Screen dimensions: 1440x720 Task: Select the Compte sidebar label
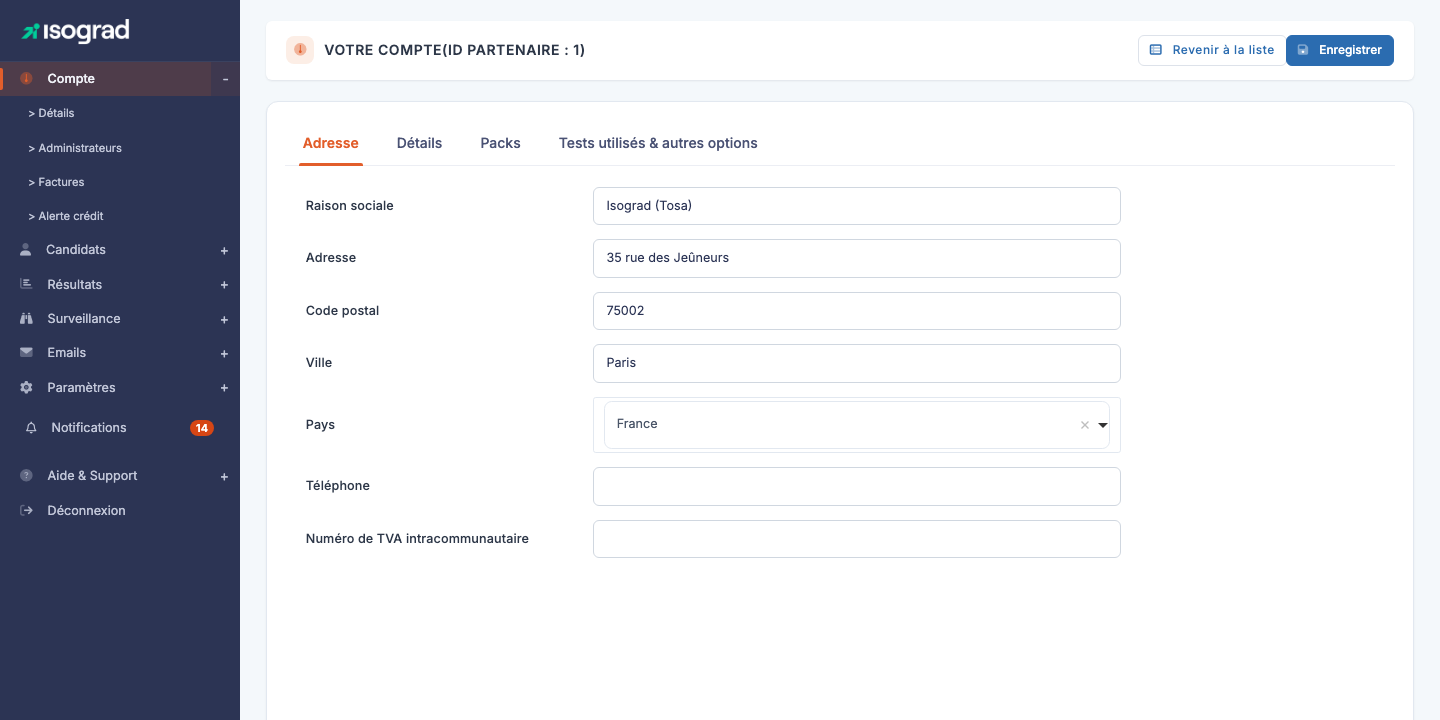pyautogui.click(x=71, y=79)
